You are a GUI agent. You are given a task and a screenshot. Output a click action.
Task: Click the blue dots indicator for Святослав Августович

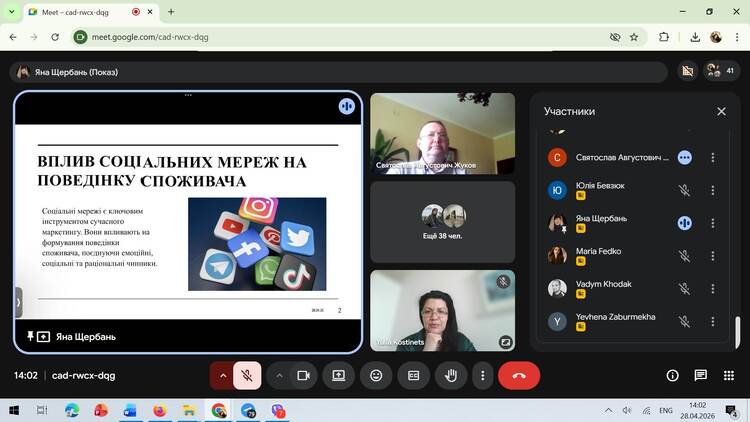[684, 157]
